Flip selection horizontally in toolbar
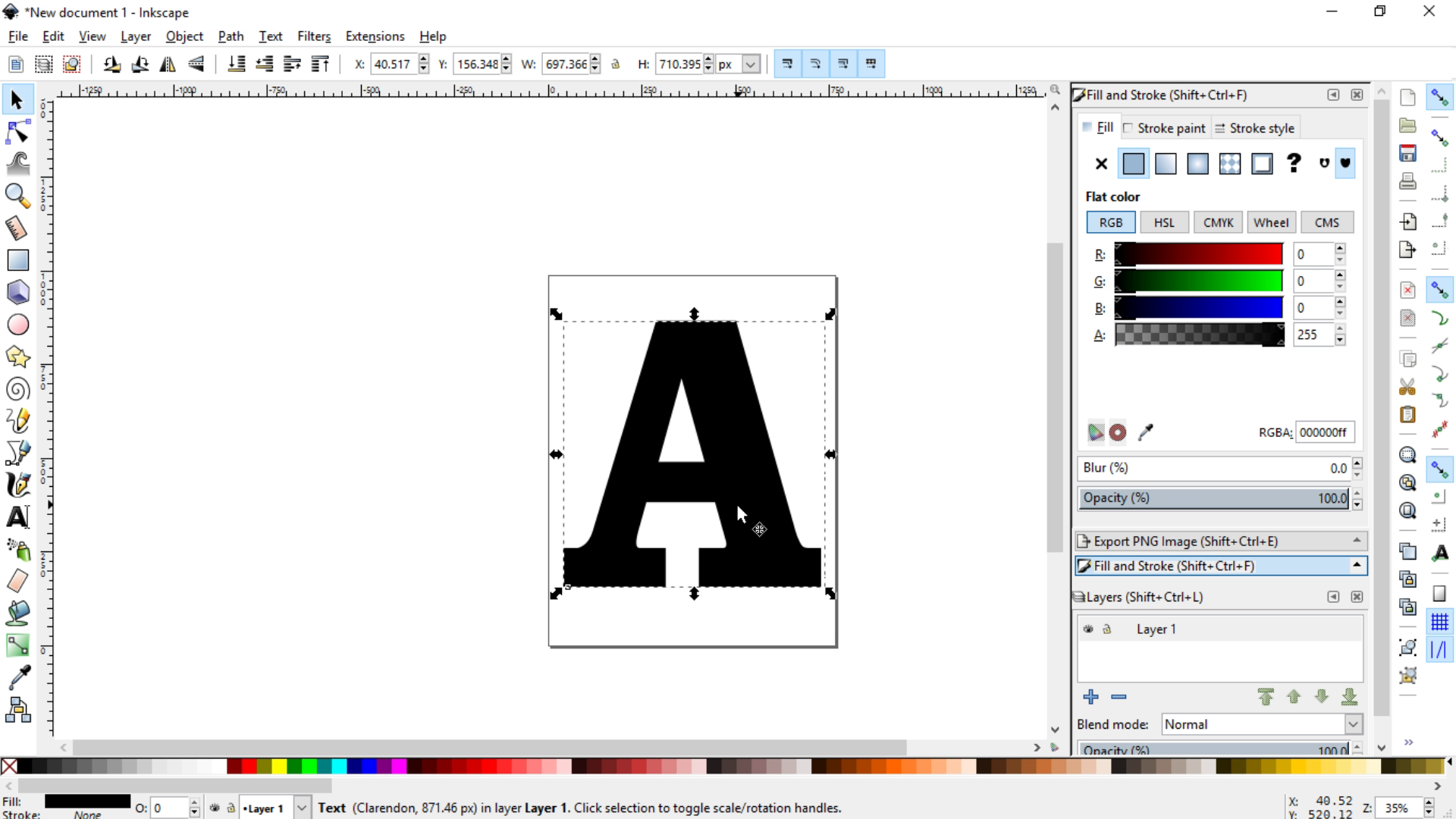This screenshot has width=1456, height=819. (x=168, y=64)
